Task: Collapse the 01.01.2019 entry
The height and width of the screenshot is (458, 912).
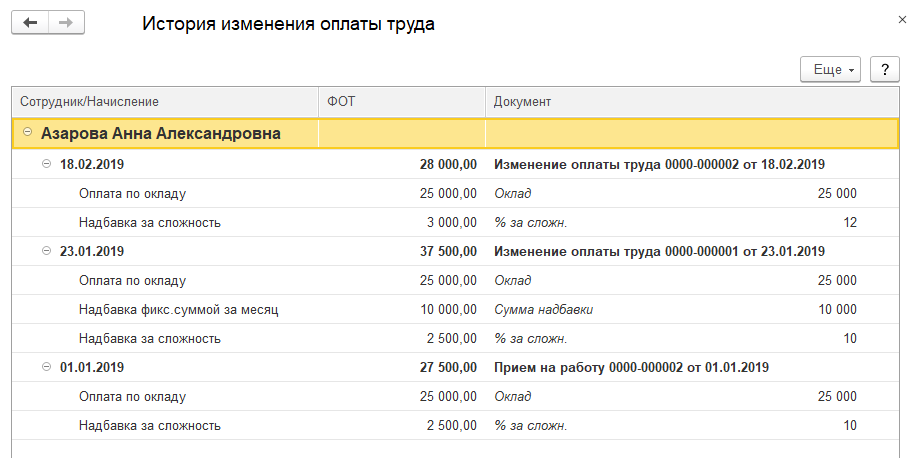Action: point(46,367)
